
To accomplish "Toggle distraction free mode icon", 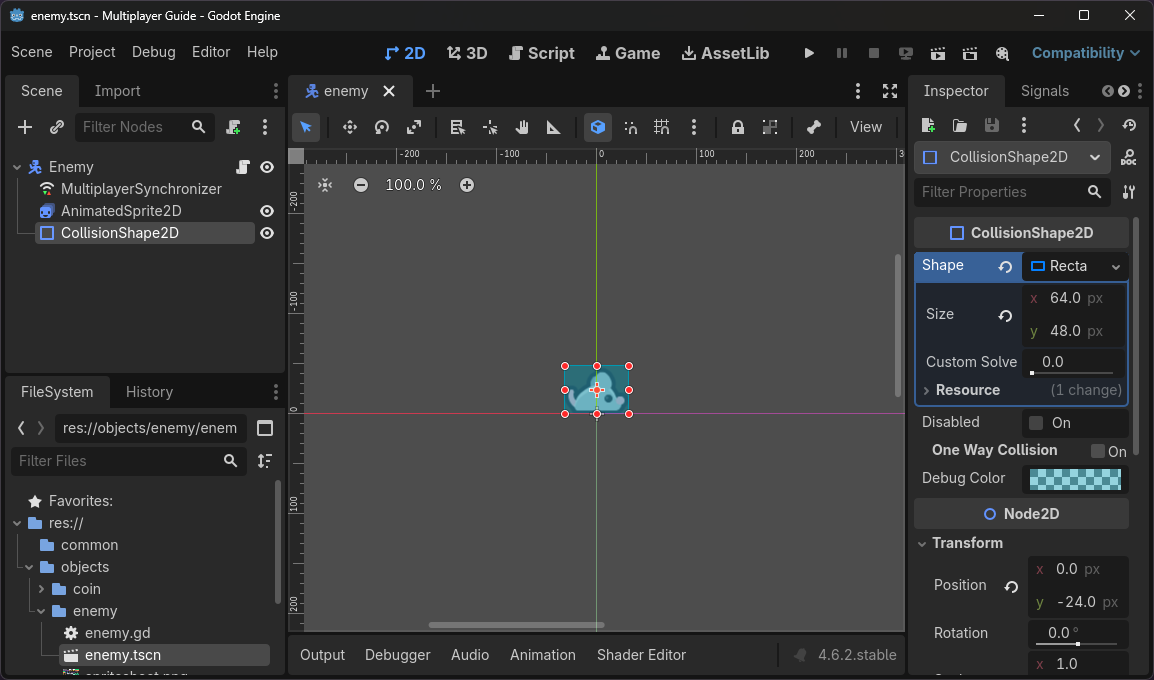I will tap(890, 91).
